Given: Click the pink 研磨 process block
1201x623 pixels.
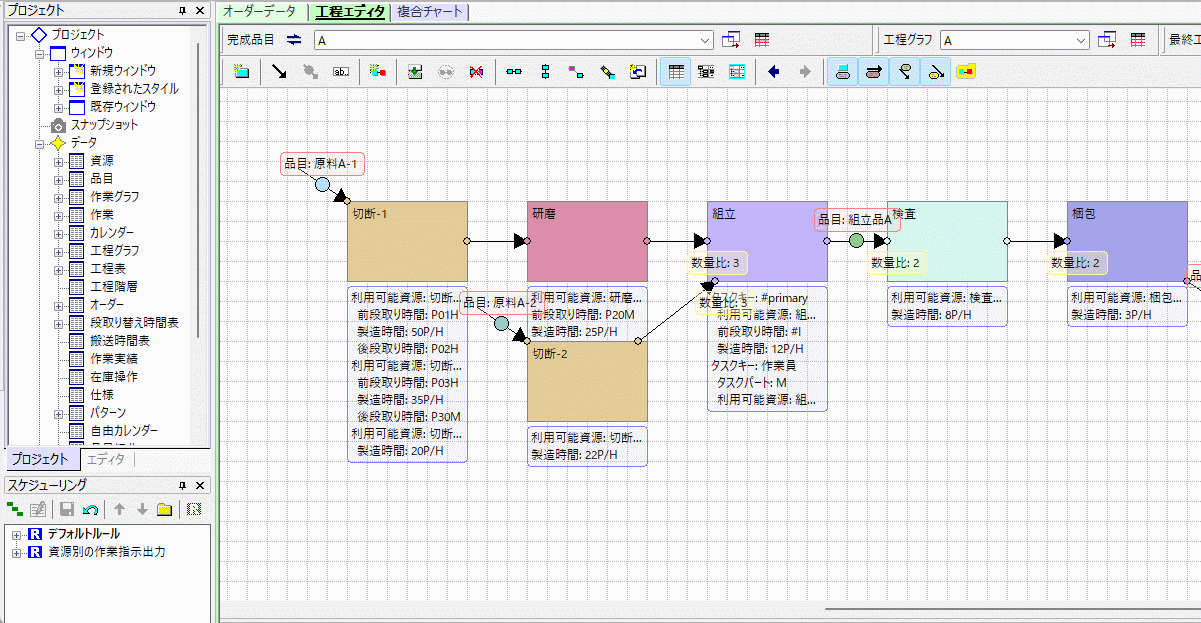Looking at the screenshot, I should (x=587, y=241).
